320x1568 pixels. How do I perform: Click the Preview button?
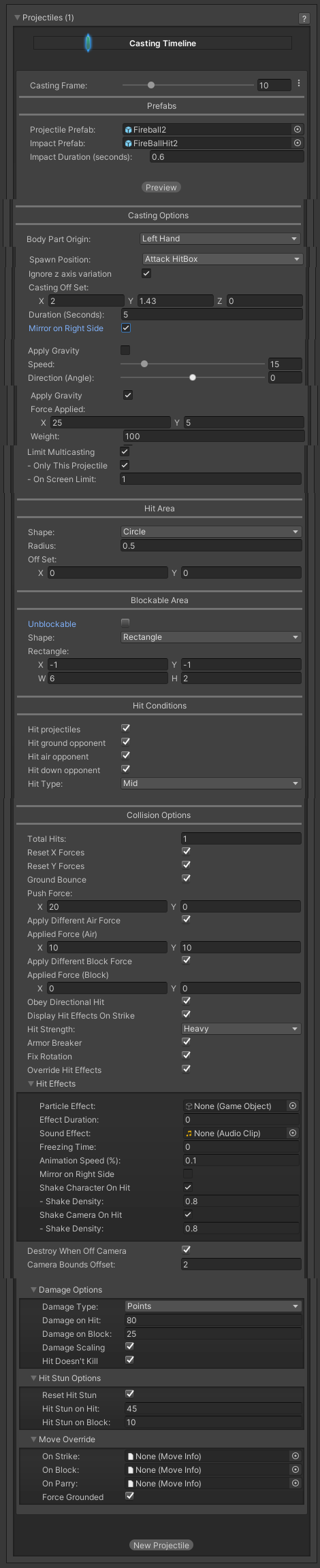pyautogui.click(x=161, y=188)
